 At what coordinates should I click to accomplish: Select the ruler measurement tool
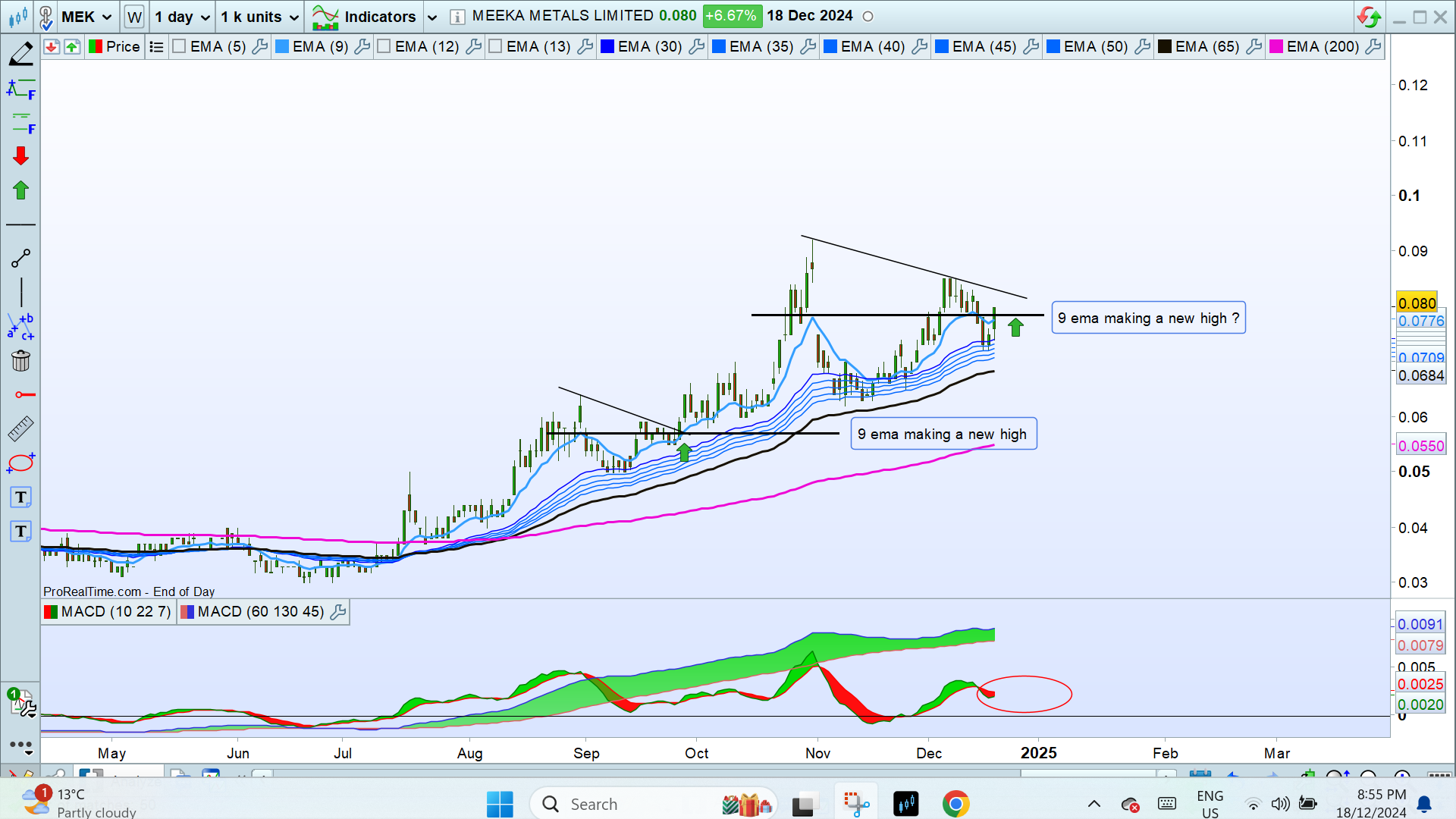pyautogui.click(x=20, y=428)
